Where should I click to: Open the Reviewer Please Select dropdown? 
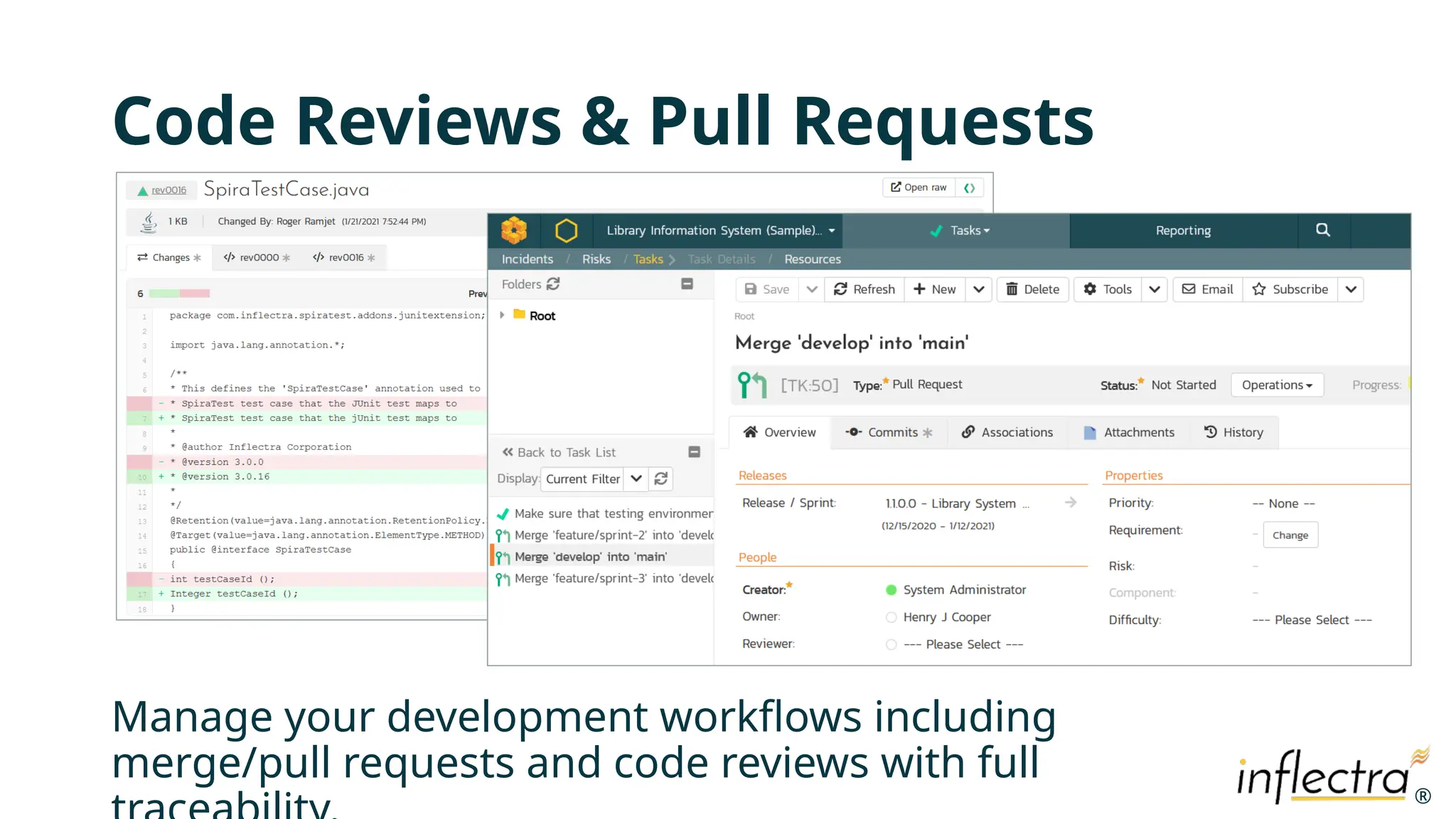[963, 644]
